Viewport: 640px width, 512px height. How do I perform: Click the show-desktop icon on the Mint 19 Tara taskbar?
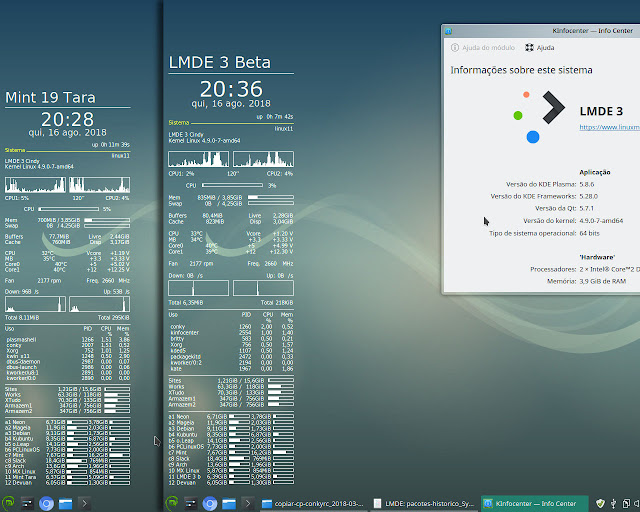pyautogui.click(x=27, y=503)
